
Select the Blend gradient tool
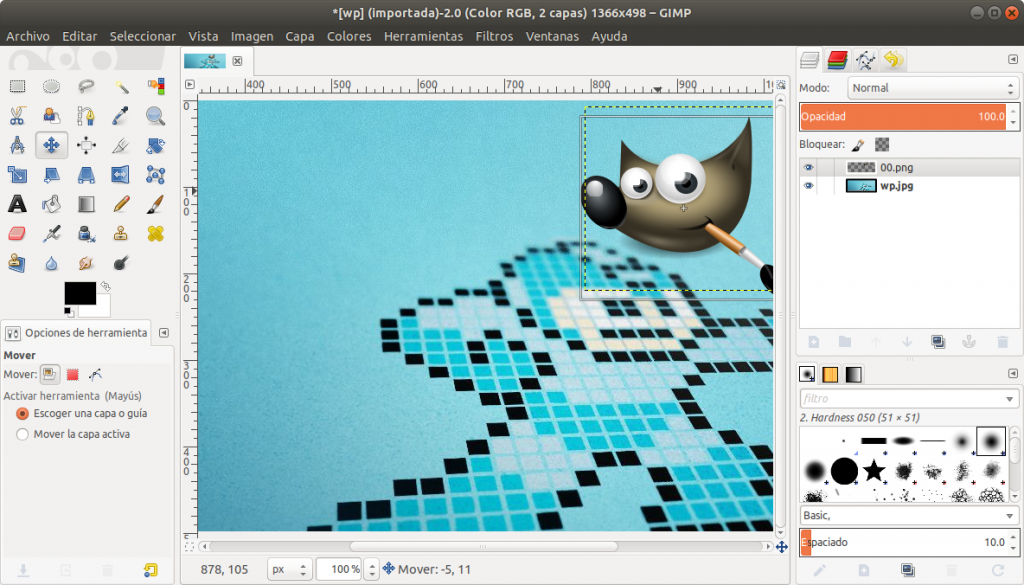pos(86,204)
